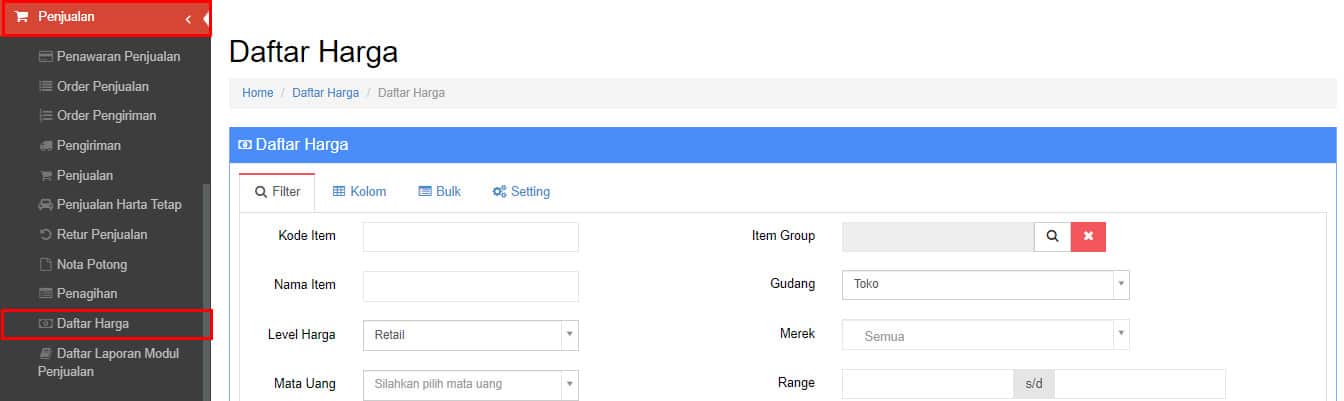Go to Pengiriman in the sidebar
Screen dimensions: 1344x401
tap(79, 146)
